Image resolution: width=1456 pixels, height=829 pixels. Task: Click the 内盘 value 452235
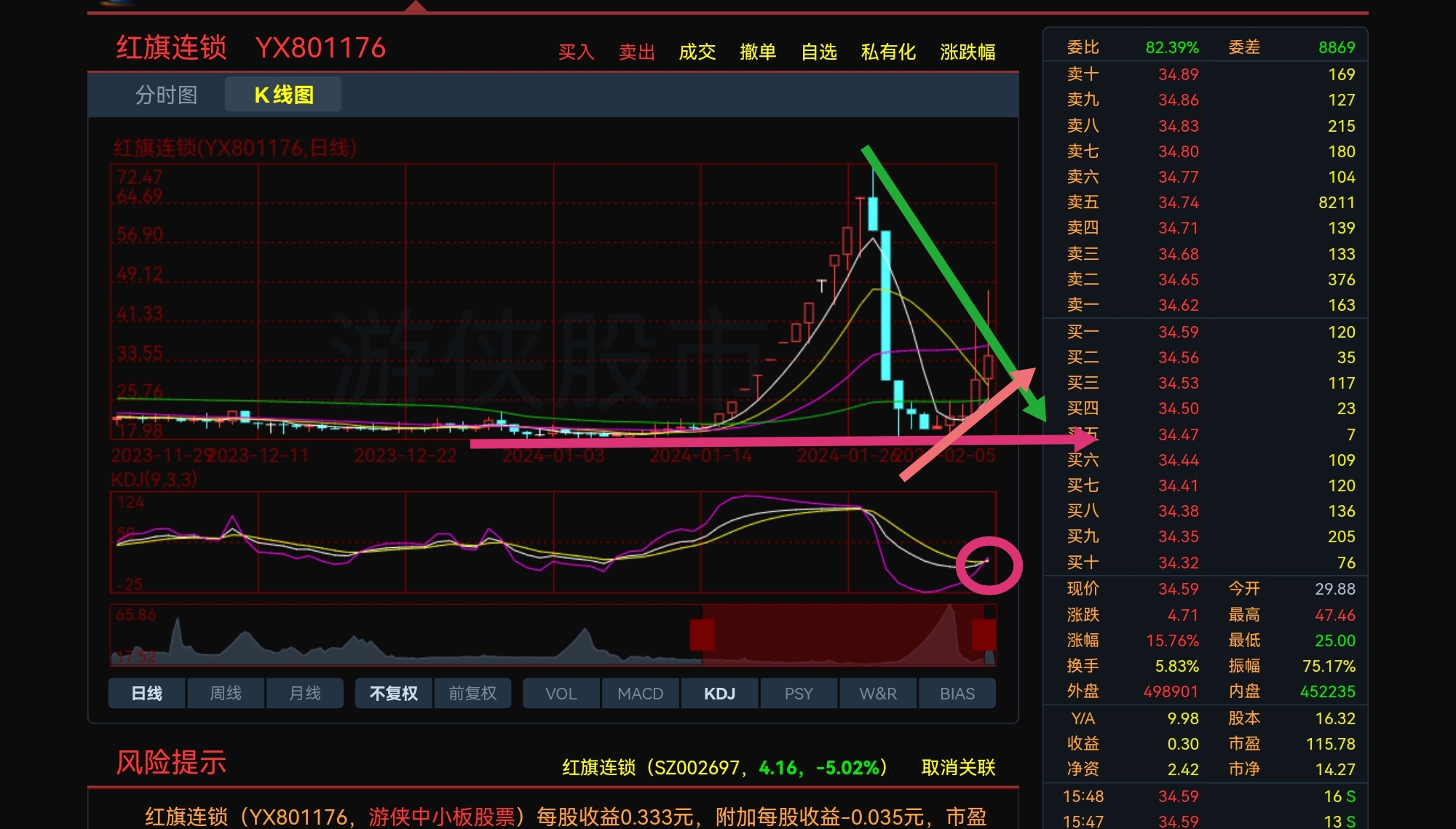[1328, 691]
